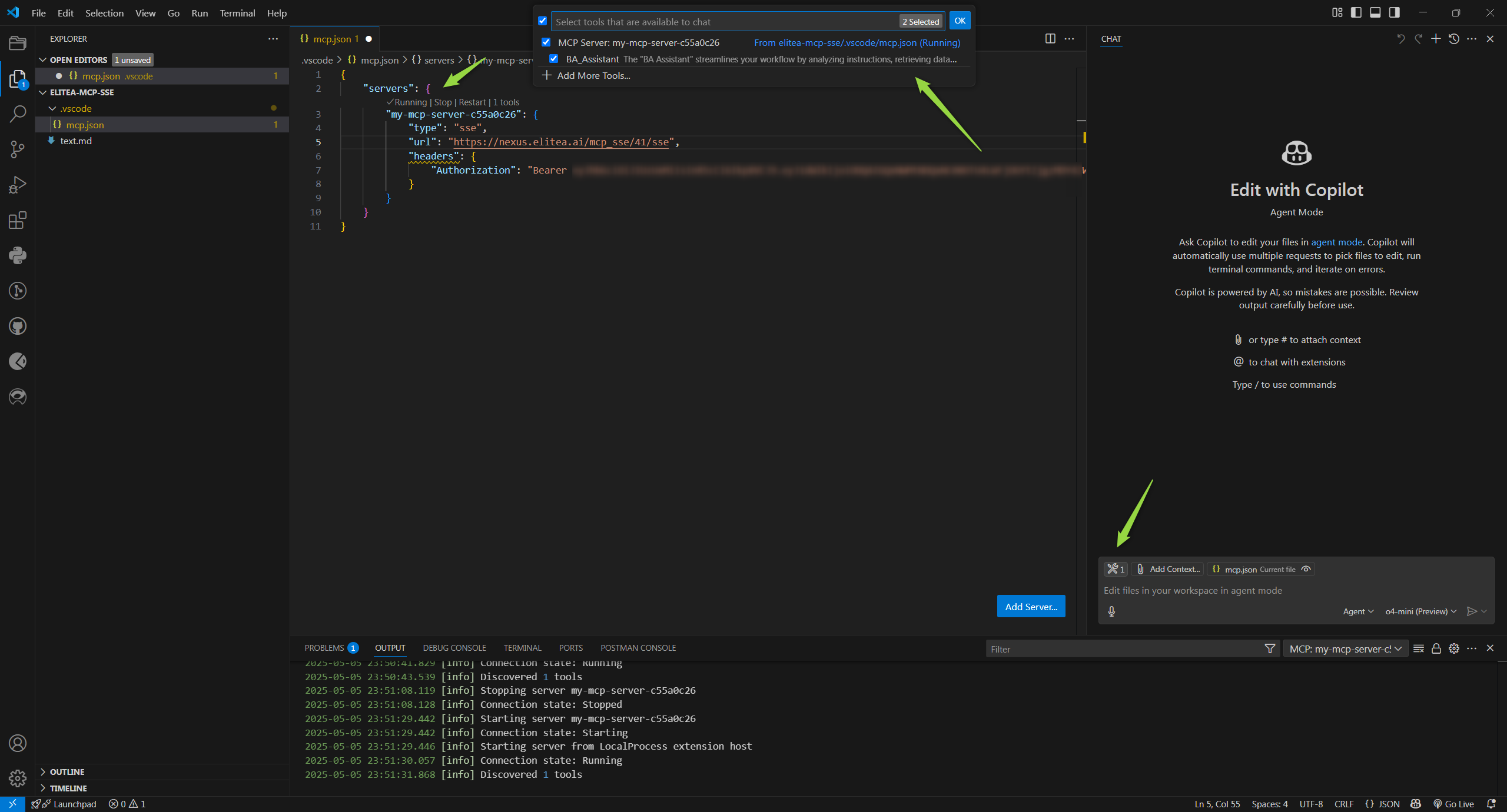Click the Restart code lens link
Image resolution: width=1507 pixels, height=812 pixels.
coord(472,102)
